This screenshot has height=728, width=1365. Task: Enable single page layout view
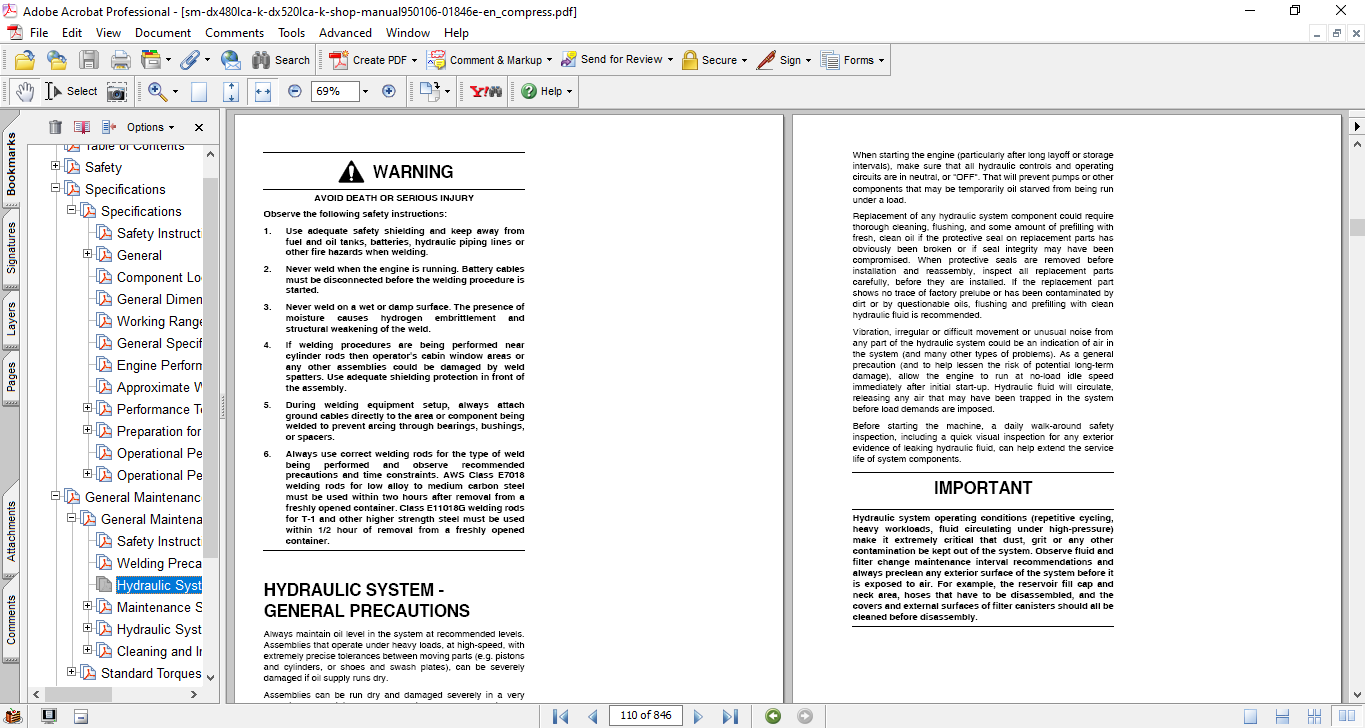tap(1250, 716)
